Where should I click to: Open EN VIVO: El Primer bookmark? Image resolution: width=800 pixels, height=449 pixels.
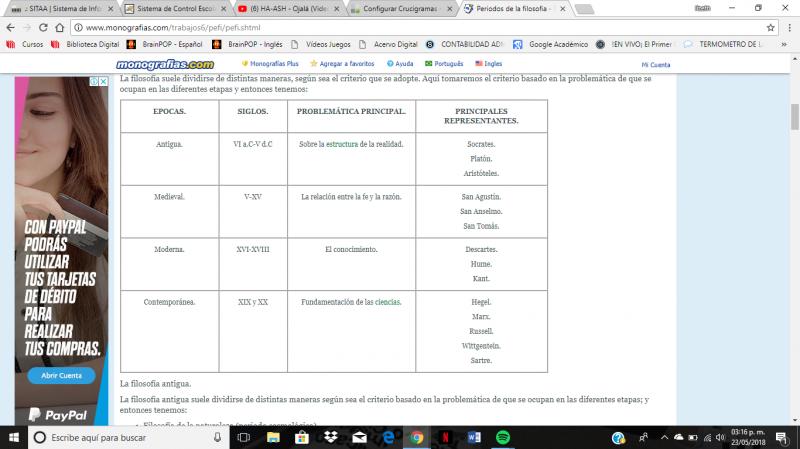634,44
